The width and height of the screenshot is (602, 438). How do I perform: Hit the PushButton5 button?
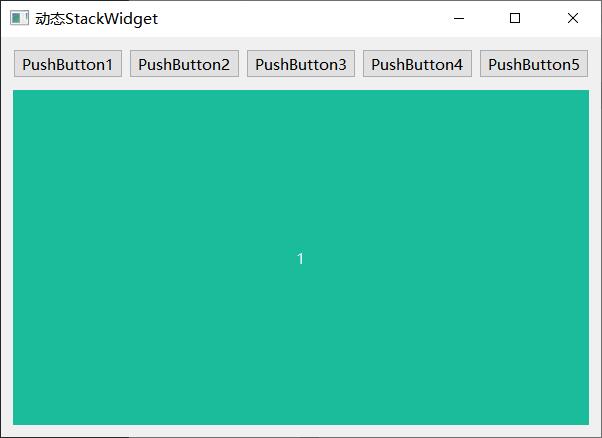533,64
